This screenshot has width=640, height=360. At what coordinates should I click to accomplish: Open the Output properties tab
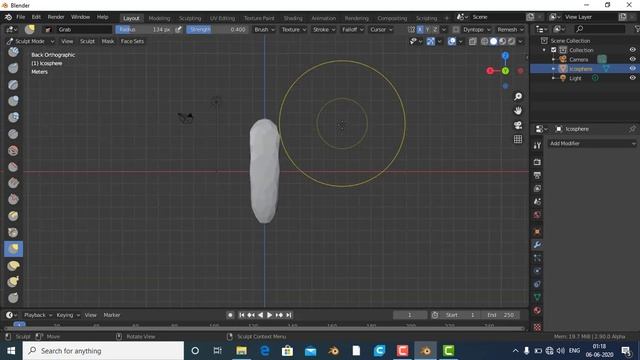tap(537, 176)
